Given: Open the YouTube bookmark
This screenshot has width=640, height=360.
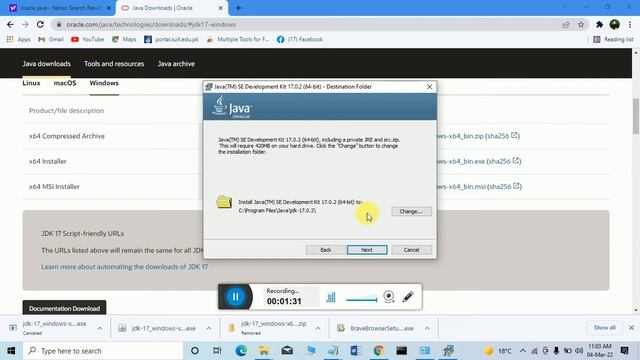Looking at the screenshot, I should coord(88,40).
